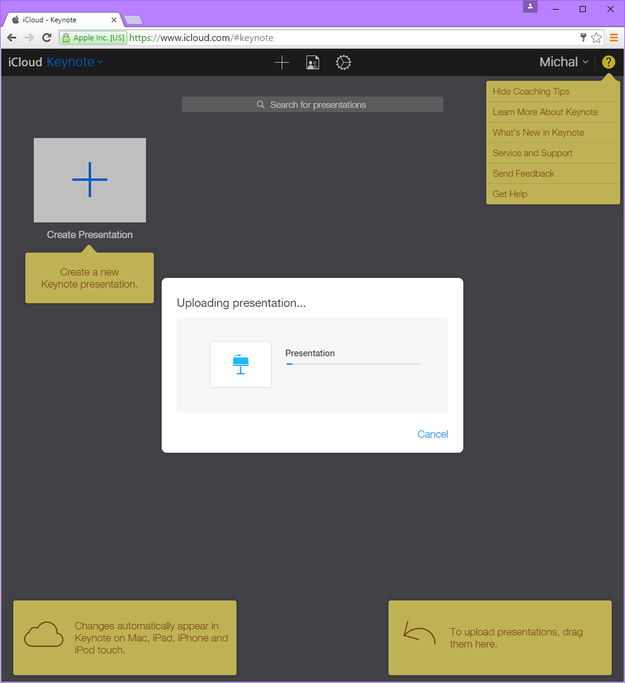This screenshot has height=683, width=625.
Task: Bookmark this page with the star icon
Action: tap(596, 38)
